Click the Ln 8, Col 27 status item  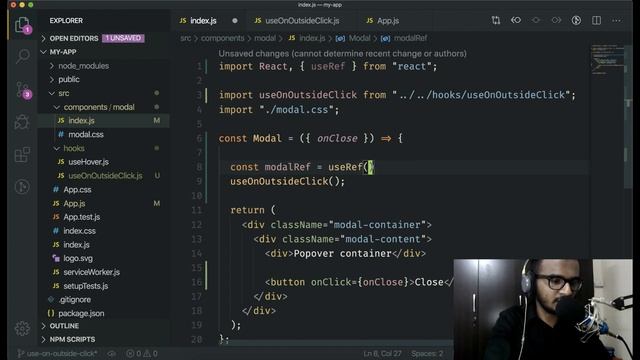[x=382, y=353]
